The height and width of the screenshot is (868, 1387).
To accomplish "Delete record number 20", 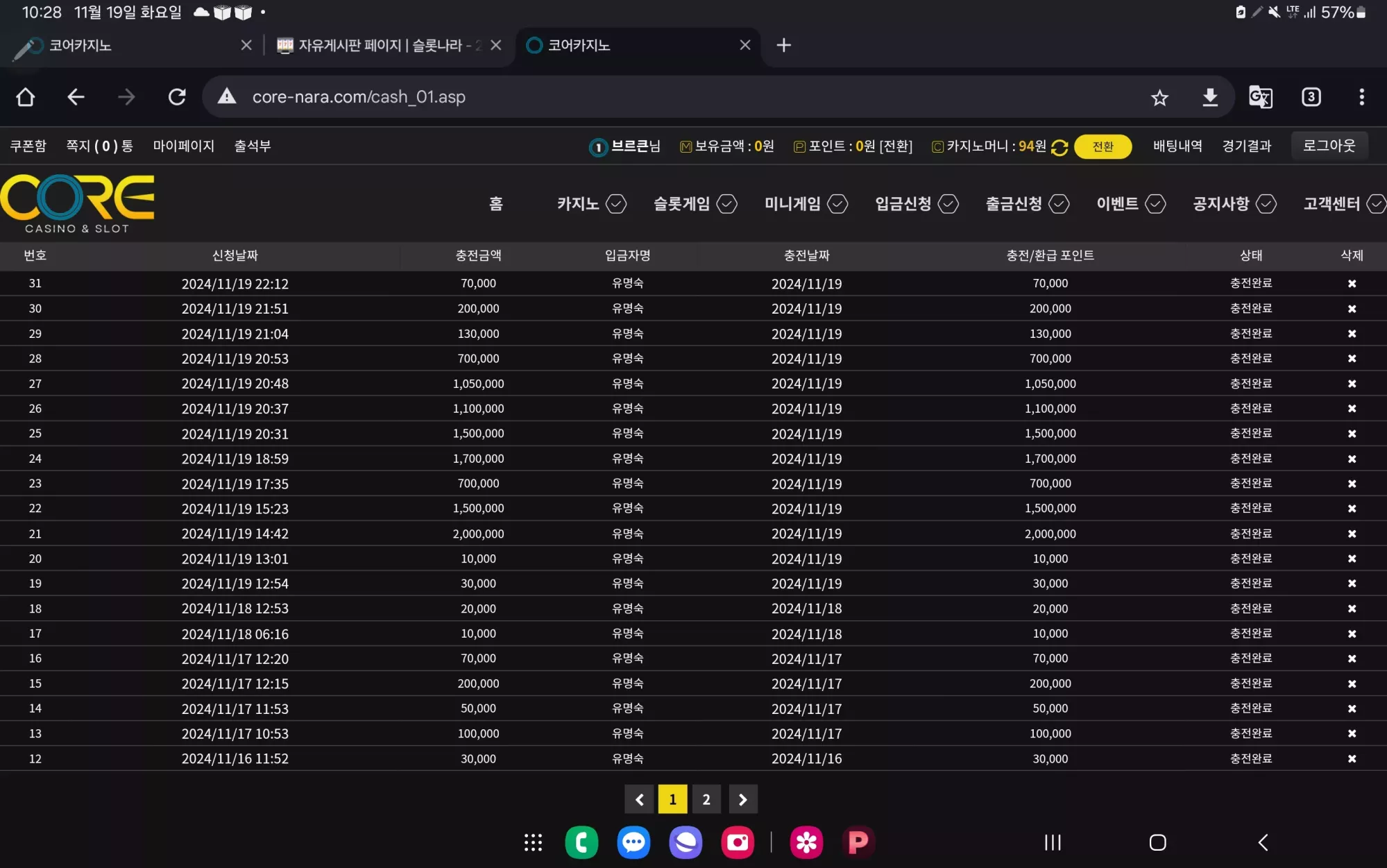I will coord(1352,559).
